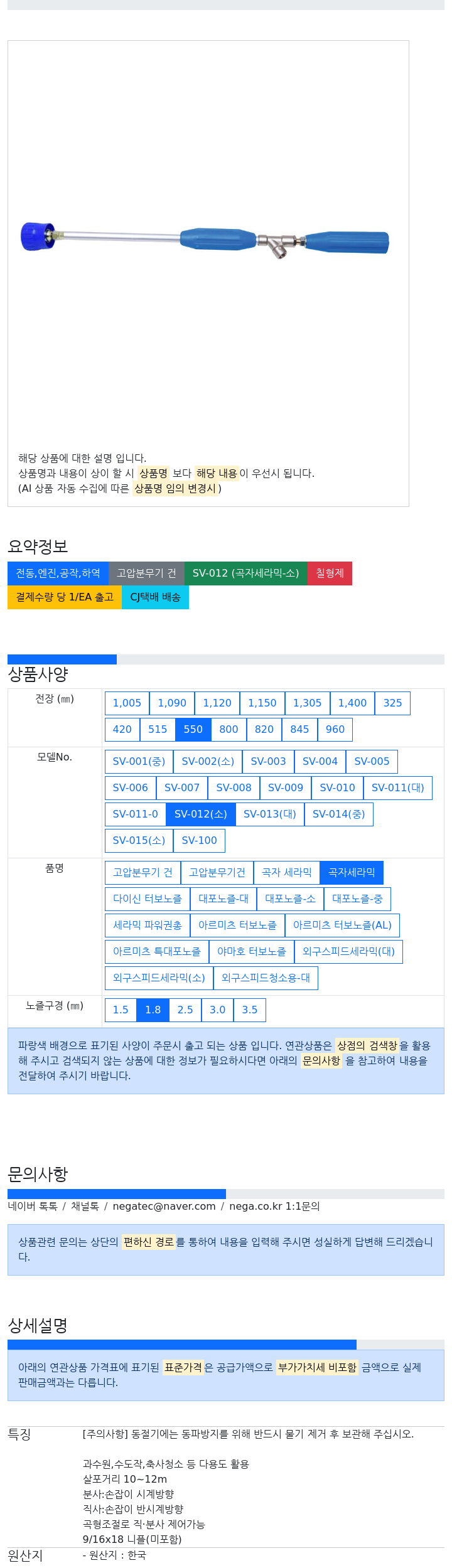This screenshot has width=452, height=1568.
Task: Select 곡자세라믹 highlighted product name
Action: click(352, 873)
